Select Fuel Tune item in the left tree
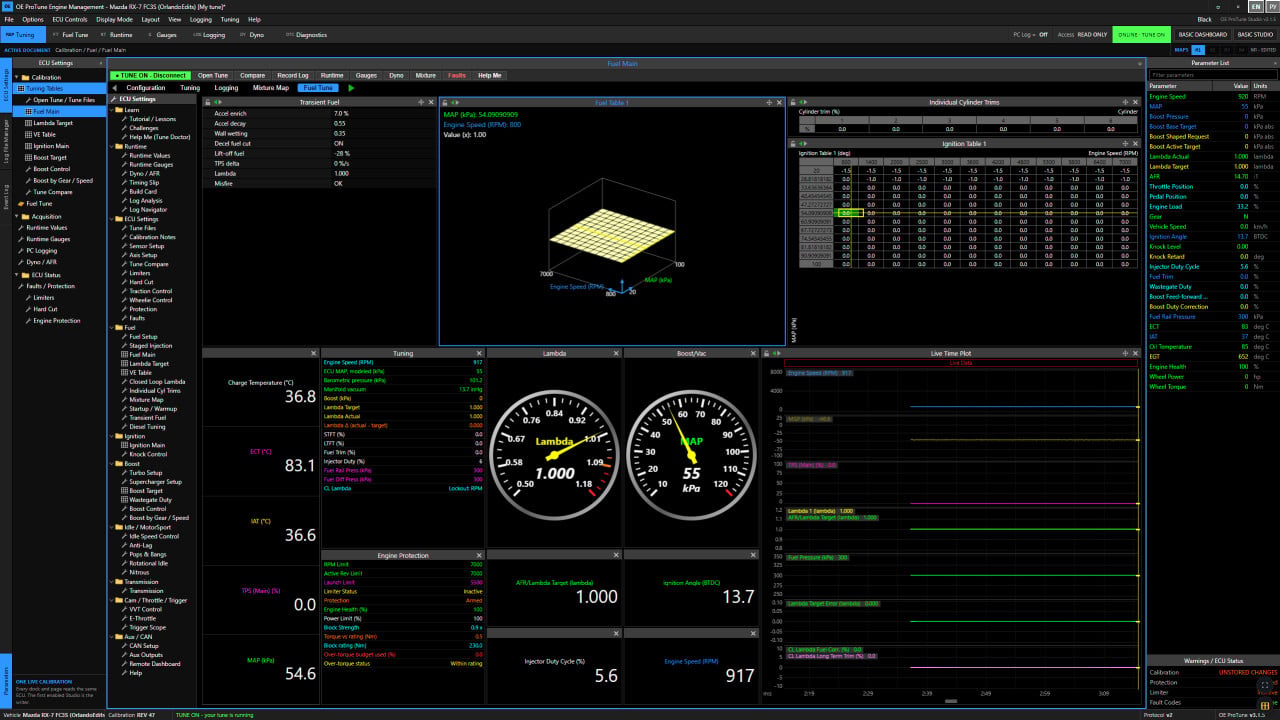Screen dimensions: 1280x720 pos(34,203)
